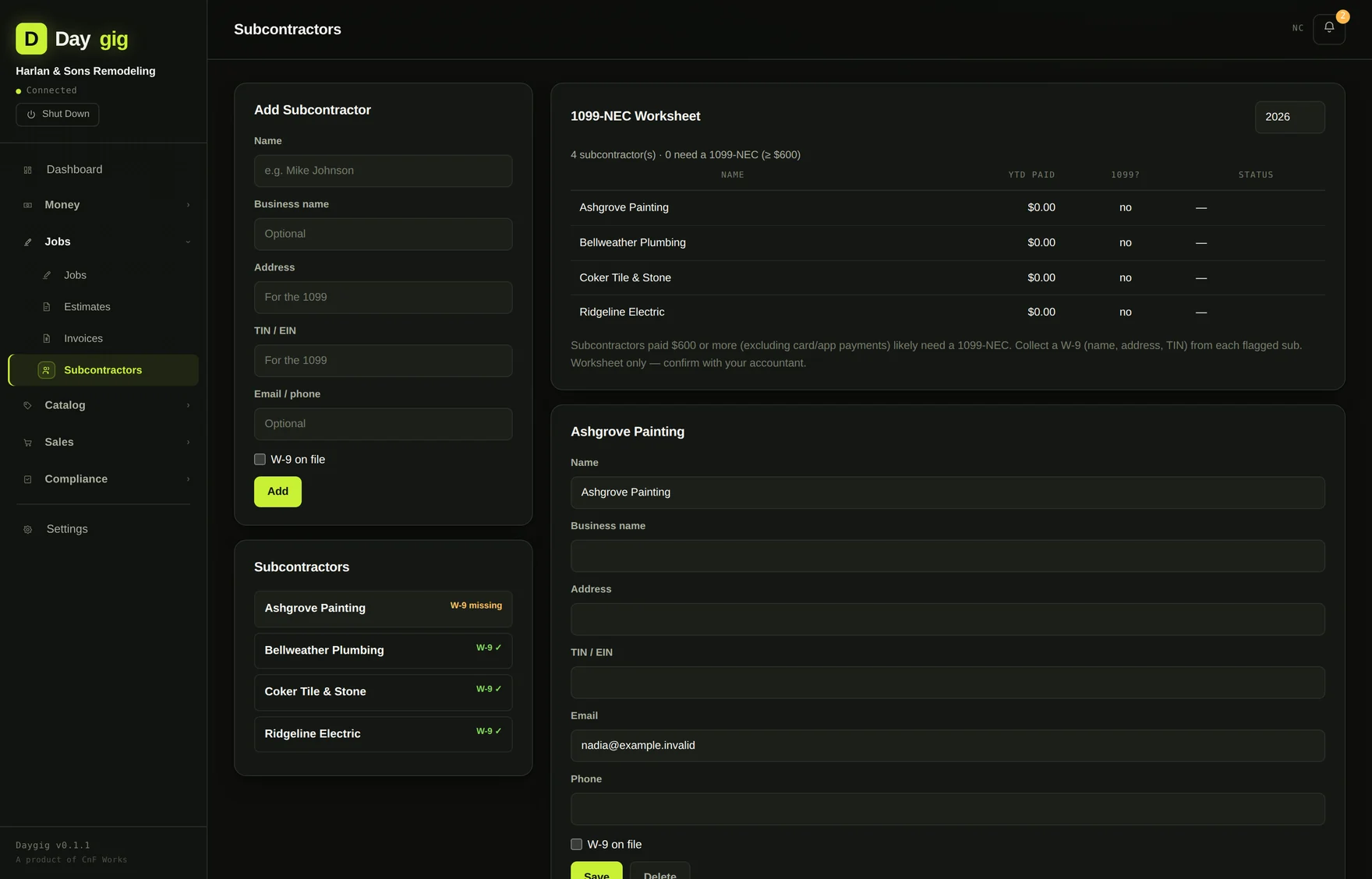Viewport: 1372px width, 879px height.
Task: Edit the nadia@example.invalid email field
Action: pos(947,746)
